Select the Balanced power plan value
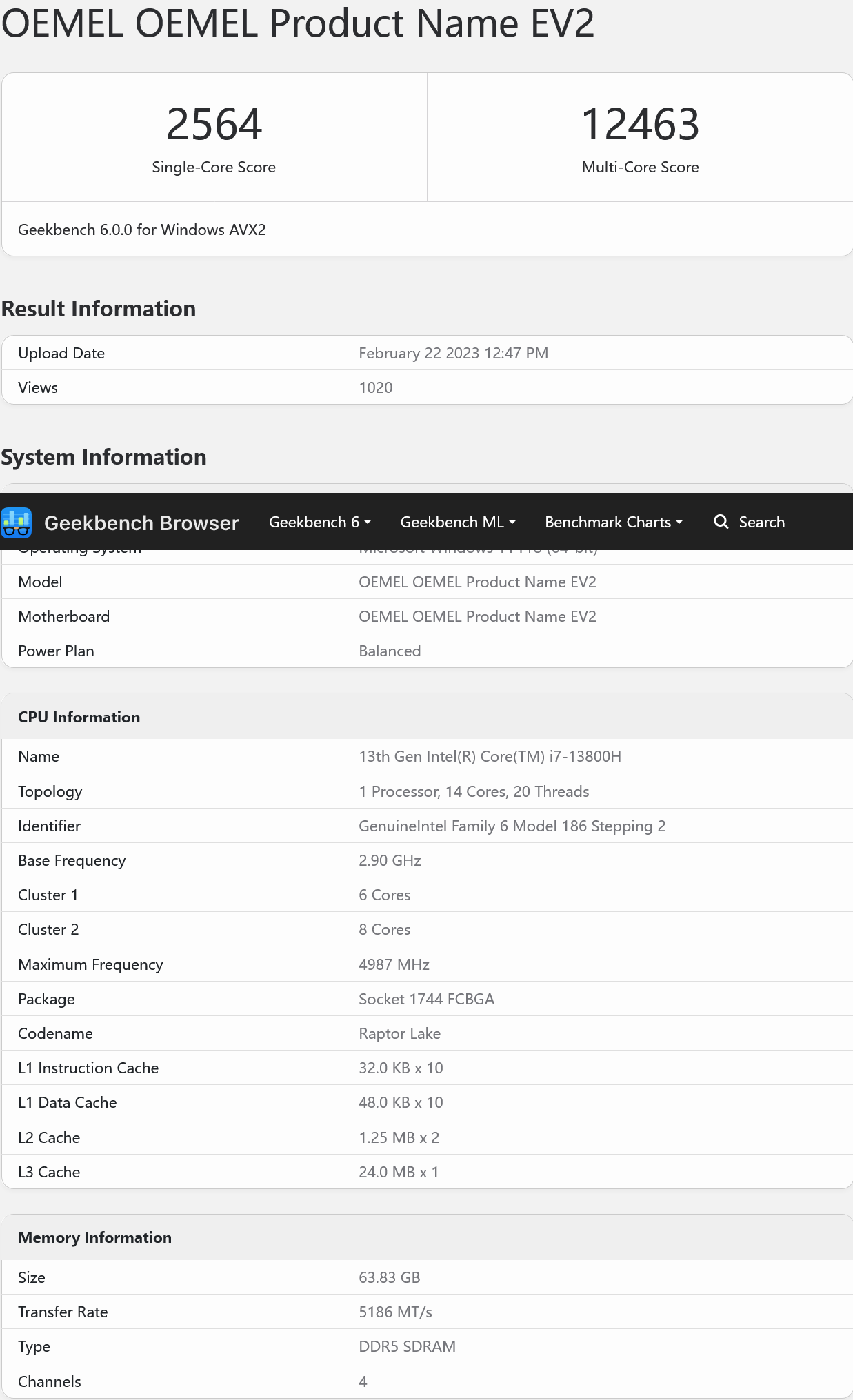Image resolution: width=853 pixels, height=1400 pixels. pyautogui.click(x=390, y=651)
